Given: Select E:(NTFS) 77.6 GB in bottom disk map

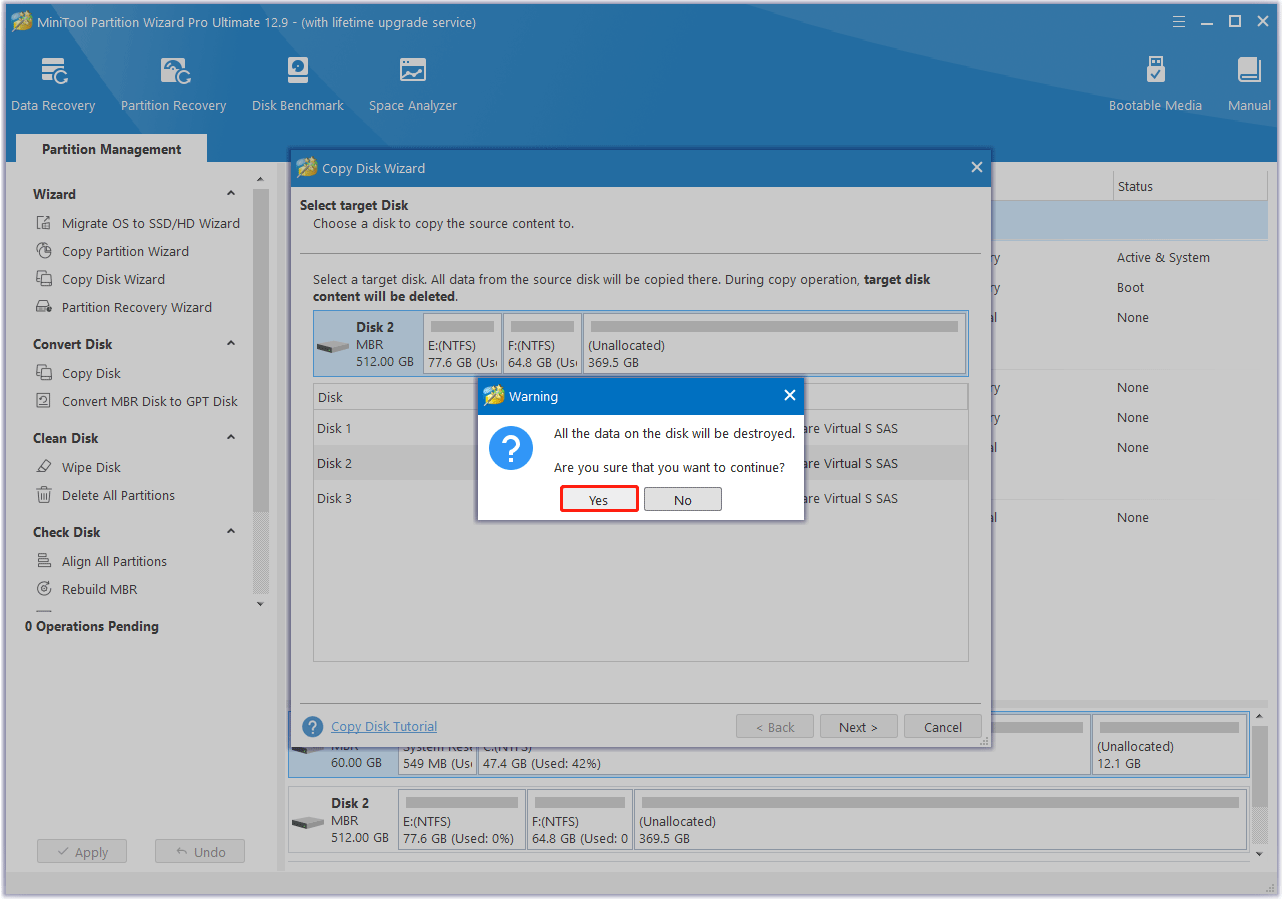Looking at the screenshot, I should [x=461, y=820].
